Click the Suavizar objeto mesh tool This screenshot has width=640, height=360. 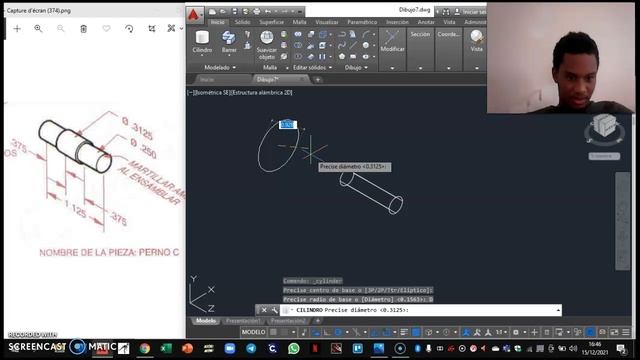pyautogui.click(x=267, y=45)
